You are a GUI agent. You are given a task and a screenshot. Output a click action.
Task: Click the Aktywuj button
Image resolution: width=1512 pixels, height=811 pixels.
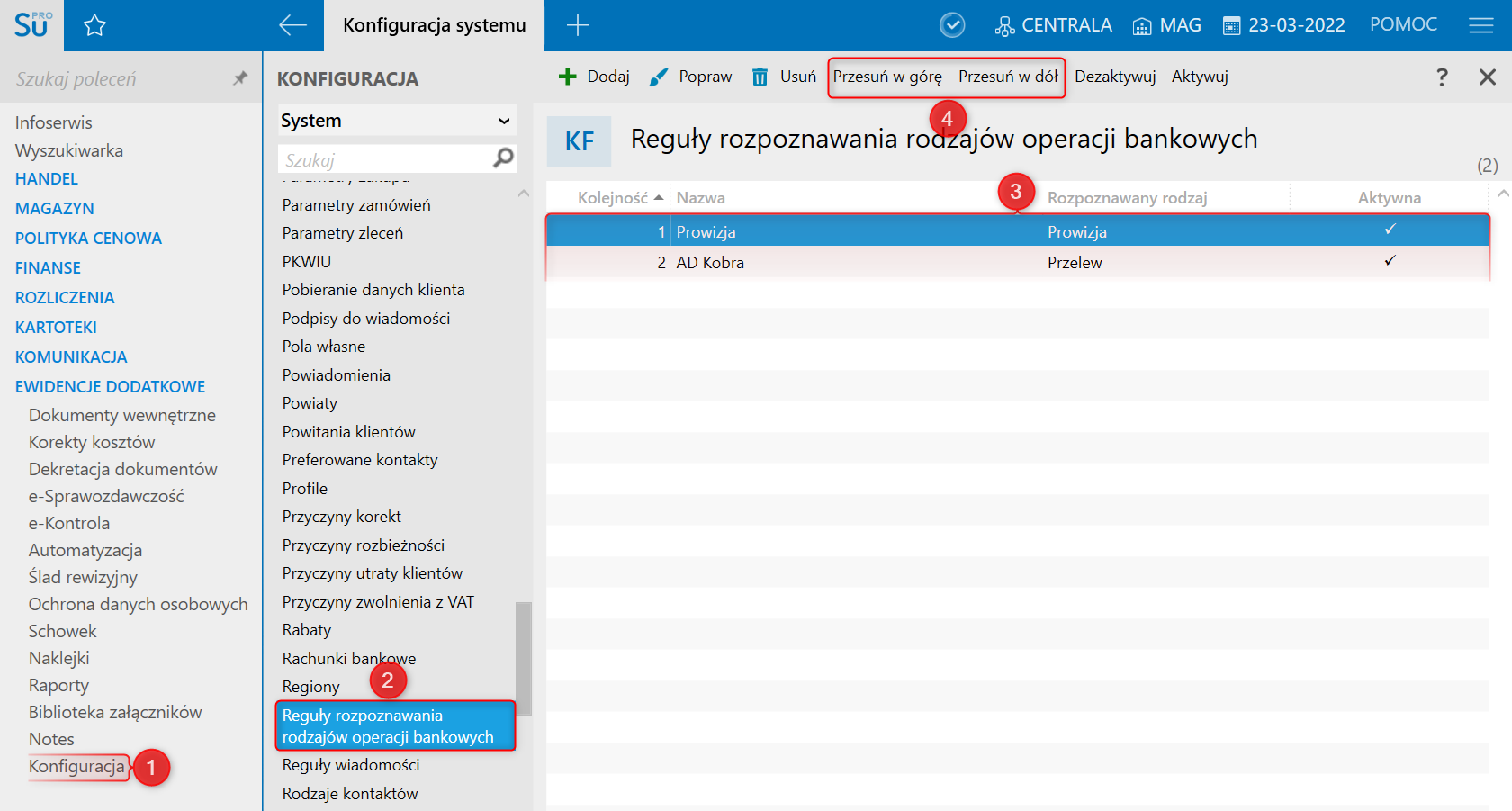1200,77
